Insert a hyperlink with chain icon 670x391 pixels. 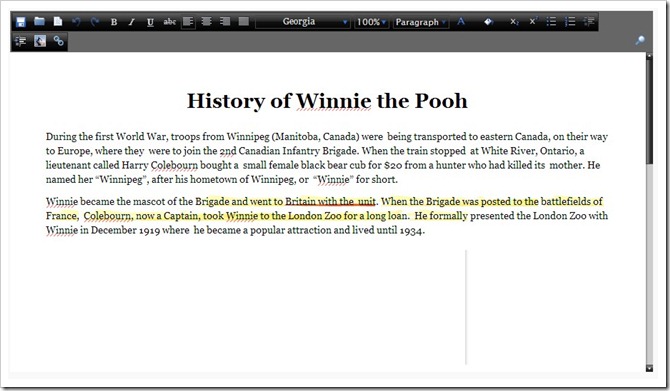click(59, 41)
